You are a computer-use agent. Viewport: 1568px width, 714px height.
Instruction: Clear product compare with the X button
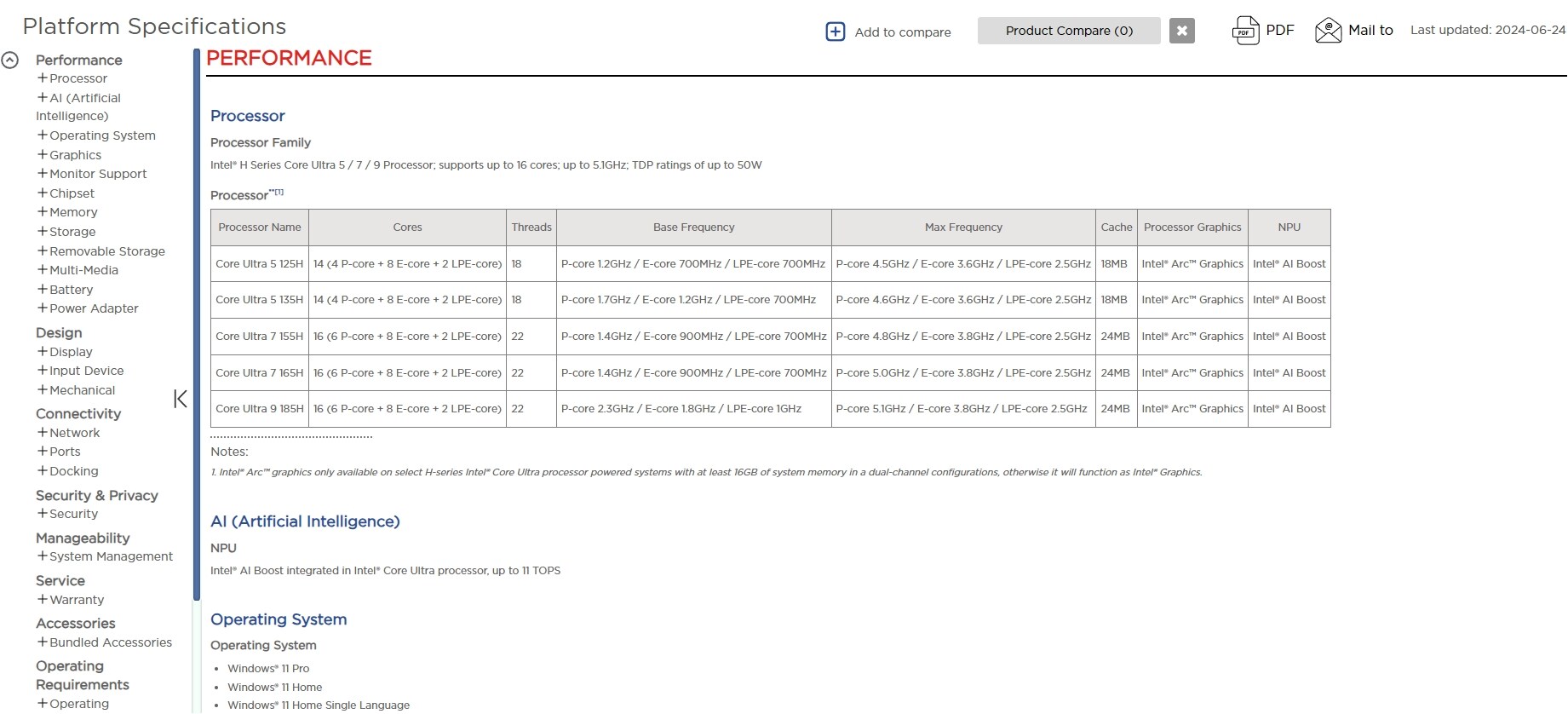pos(1181,31)
